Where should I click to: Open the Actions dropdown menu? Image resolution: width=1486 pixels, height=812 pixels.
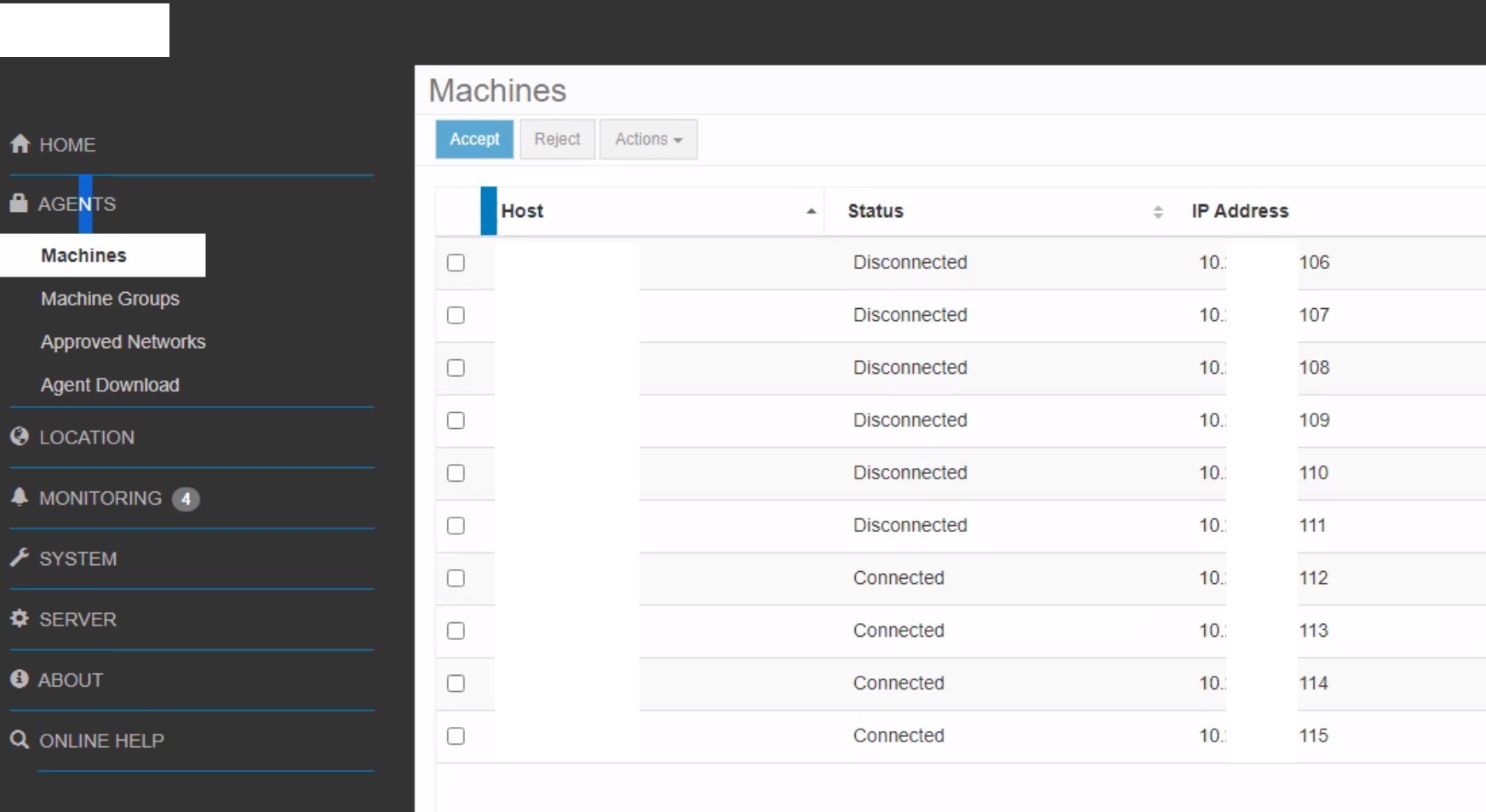point(648,140)
